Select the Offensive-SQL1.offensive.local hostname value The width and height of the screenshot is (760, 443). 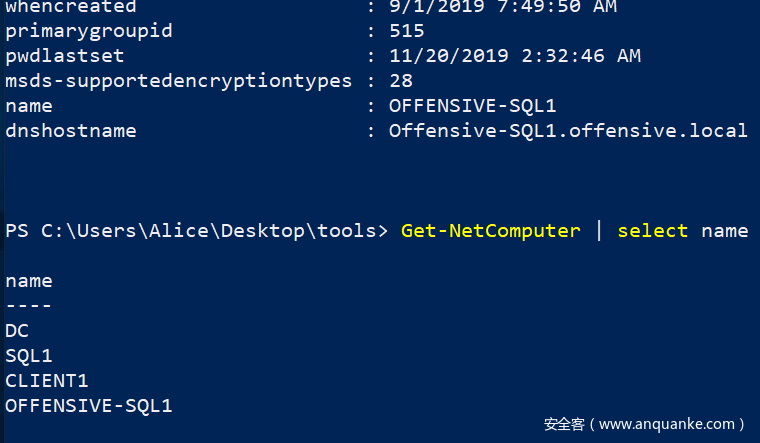(x=568, y=131)
